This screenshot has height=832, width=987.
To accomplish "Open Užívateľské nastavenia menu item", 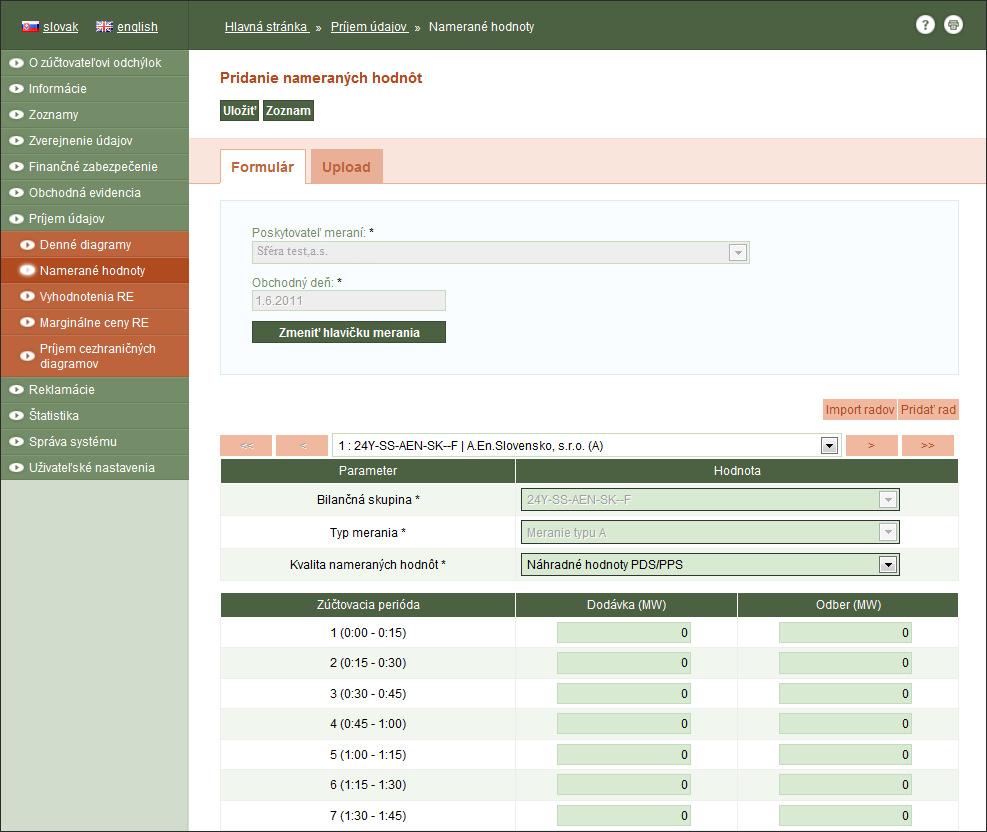I will click(94, 468).
